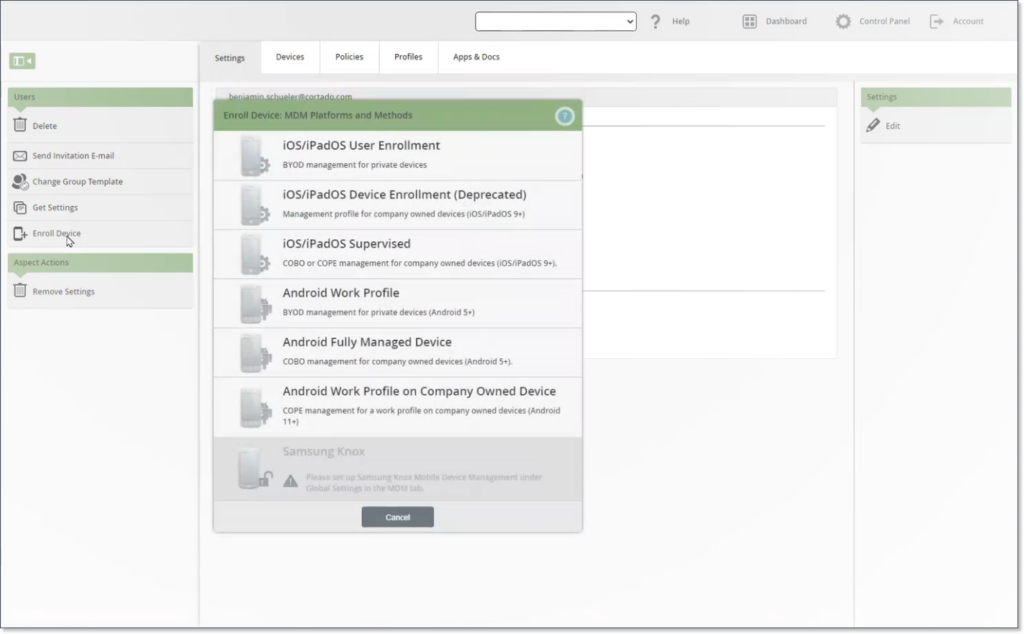Click the Samsung Knox title
Screen dimensions: 1024x634
[x=324, y=451]
